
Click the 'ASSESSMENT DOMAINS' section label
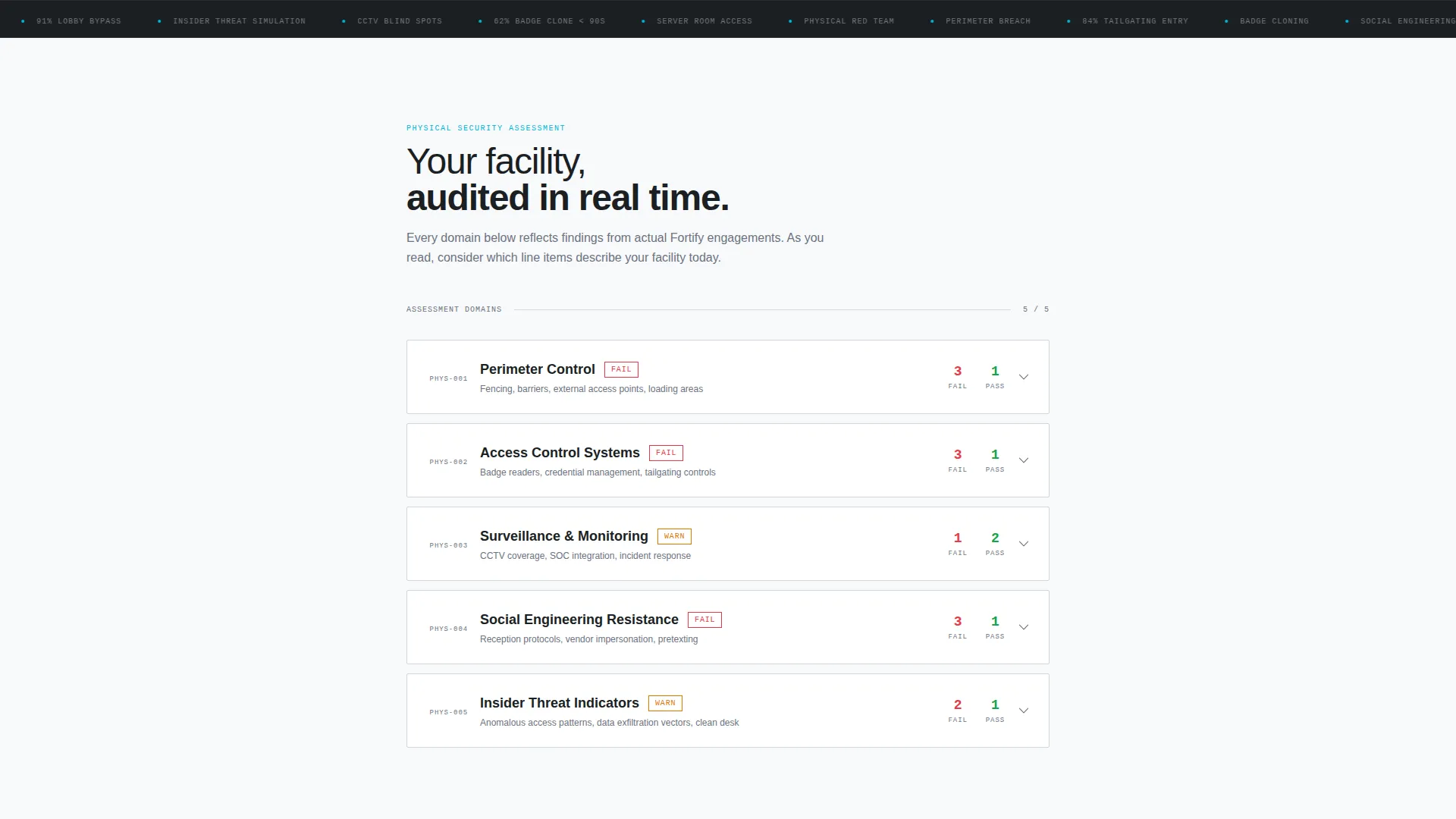[x=453, y=309]
